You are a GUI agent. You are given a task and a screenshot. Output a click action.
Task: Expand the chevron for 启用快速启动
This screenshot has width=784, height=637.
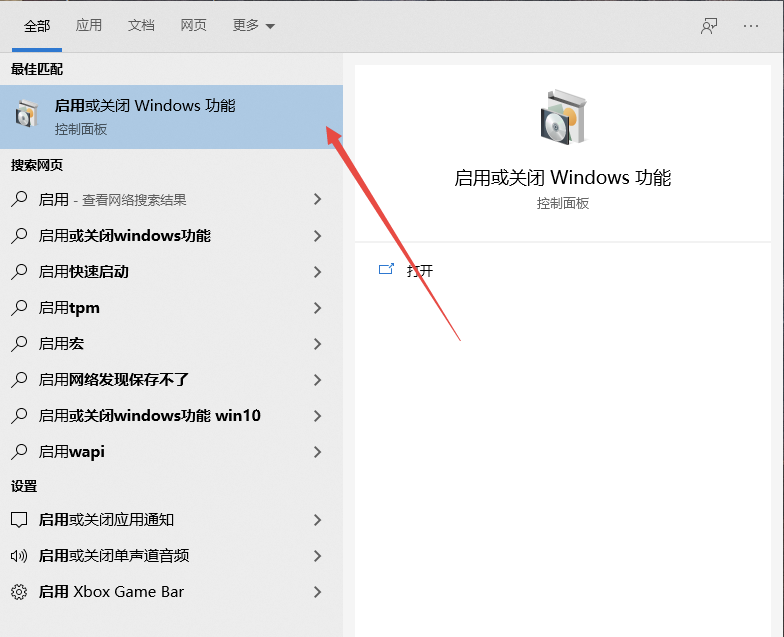pyautogui.click(x=317, y=272)
